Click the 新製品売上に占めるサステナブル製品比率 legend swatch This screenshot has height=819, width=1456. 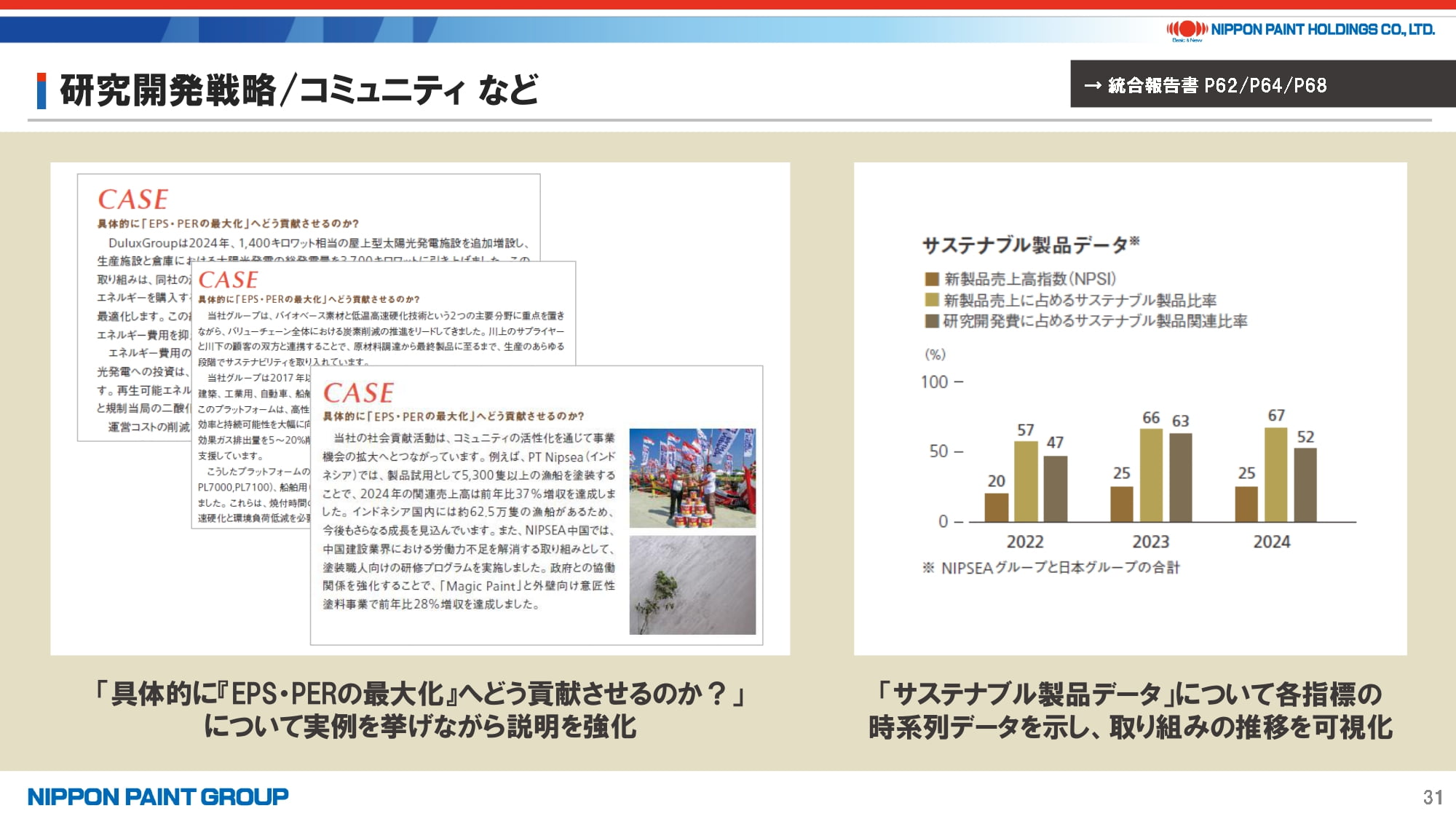(x=931, y=300)
